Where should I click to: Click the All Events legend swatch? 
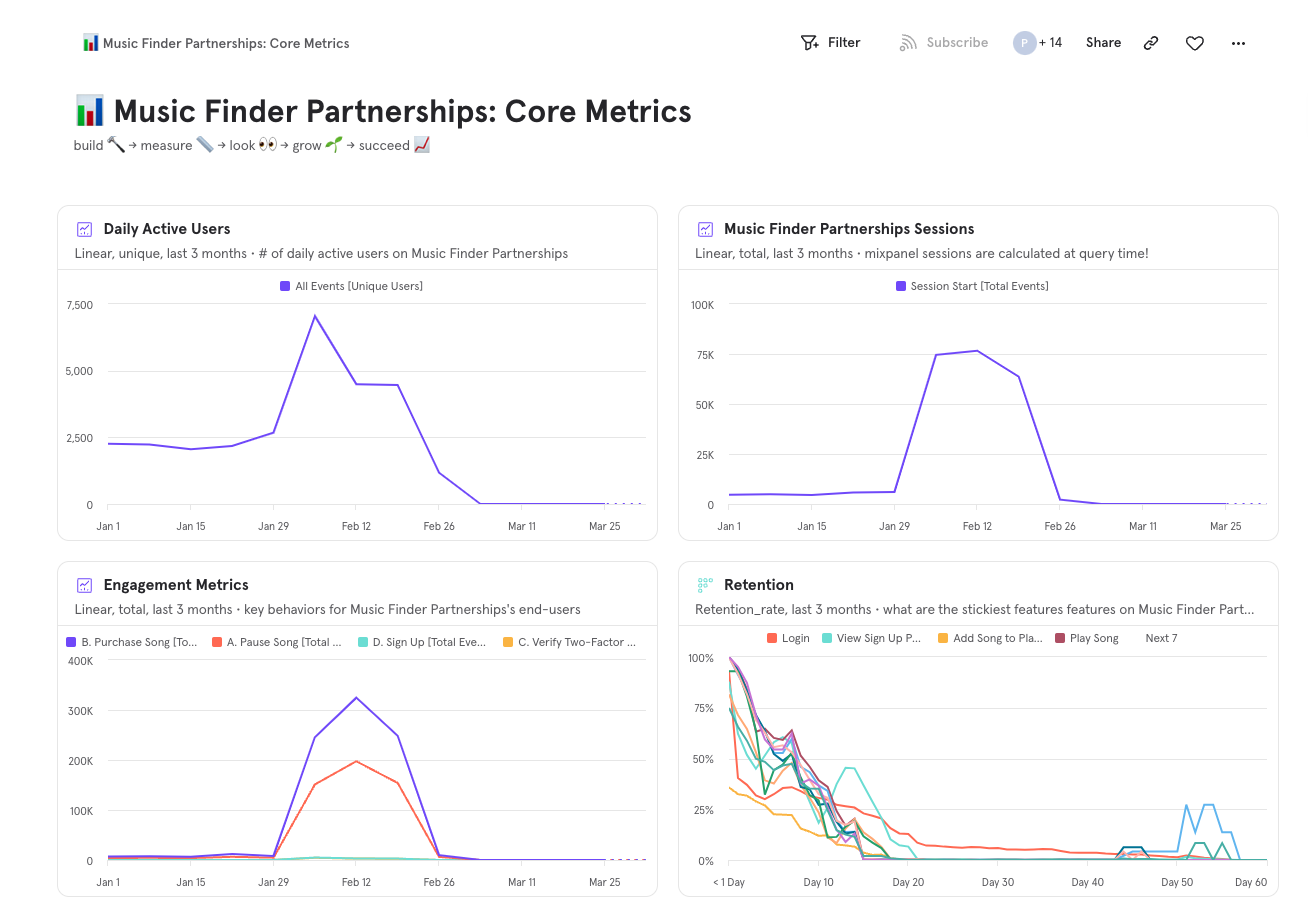tap(285, 286)
